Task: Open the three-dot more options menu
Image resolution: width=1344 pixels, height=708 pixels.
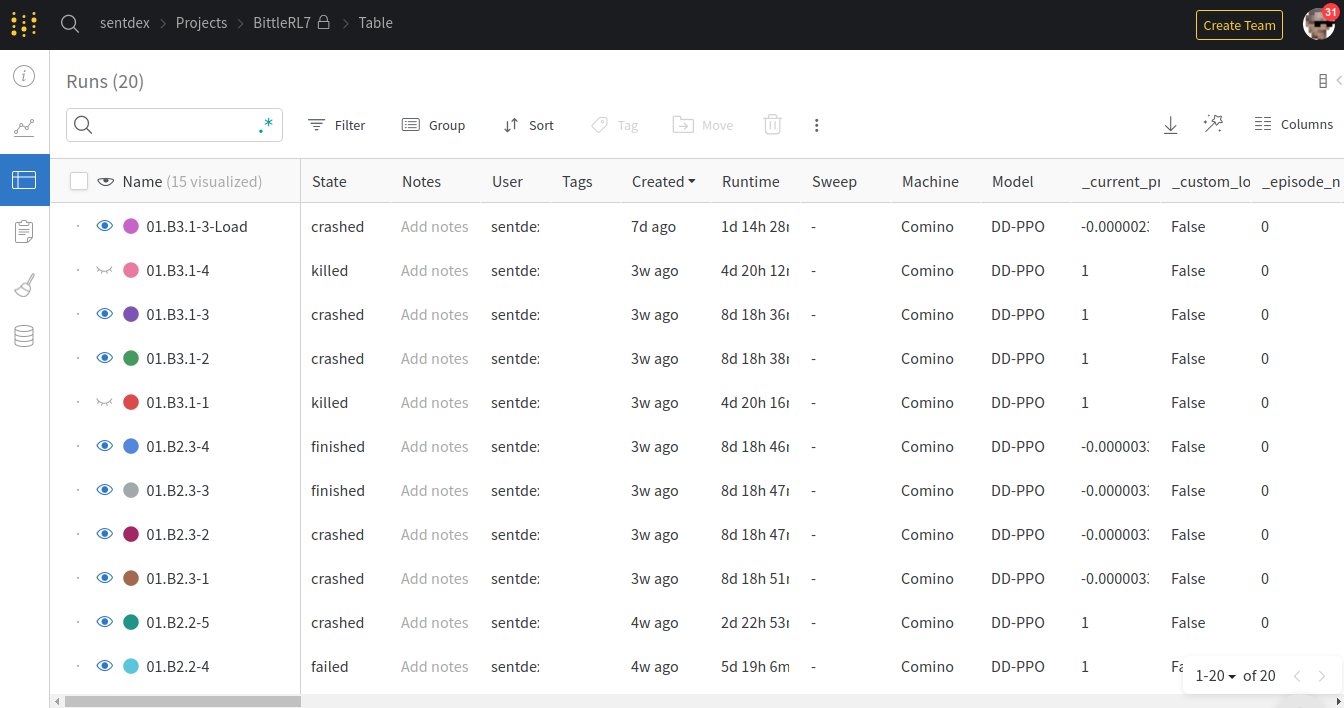Action: pos(816,125)
